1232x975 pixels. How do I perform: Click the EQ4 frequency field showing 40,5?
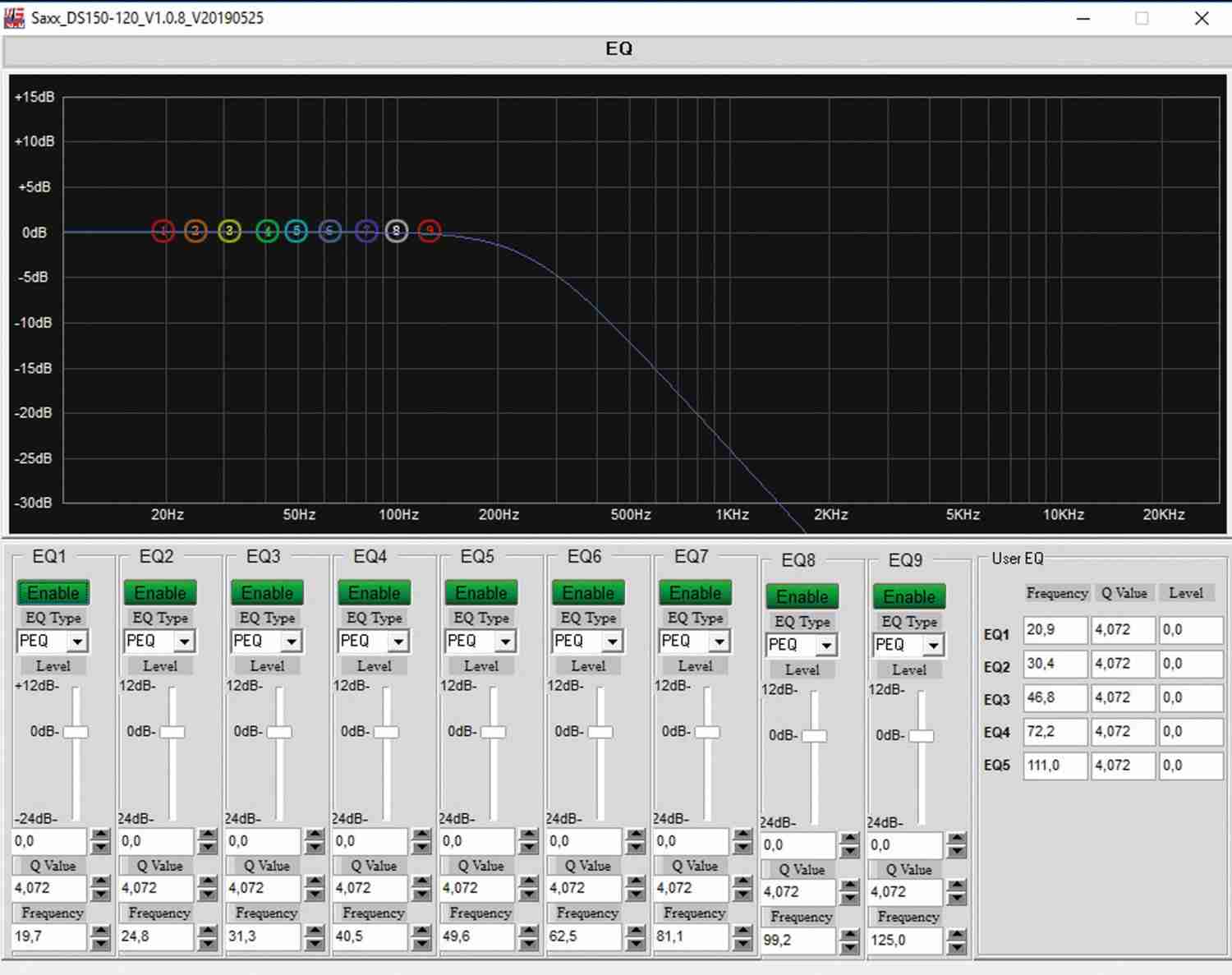click(x=370, y=936)
